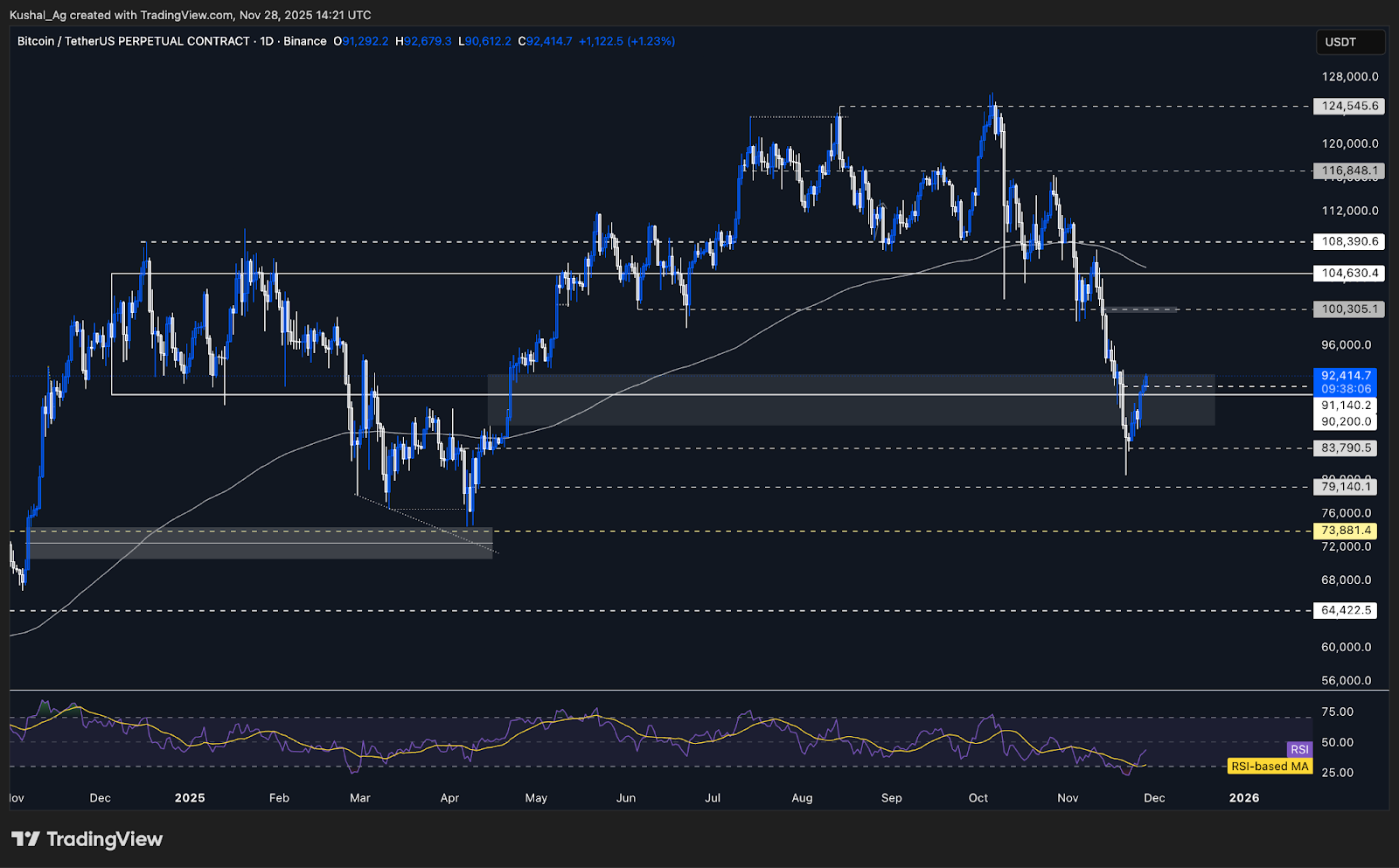This screenshot has height=868, width=1399.
Task: Click the Bitcoin / TetherUS symbol title
Action: 133,41
